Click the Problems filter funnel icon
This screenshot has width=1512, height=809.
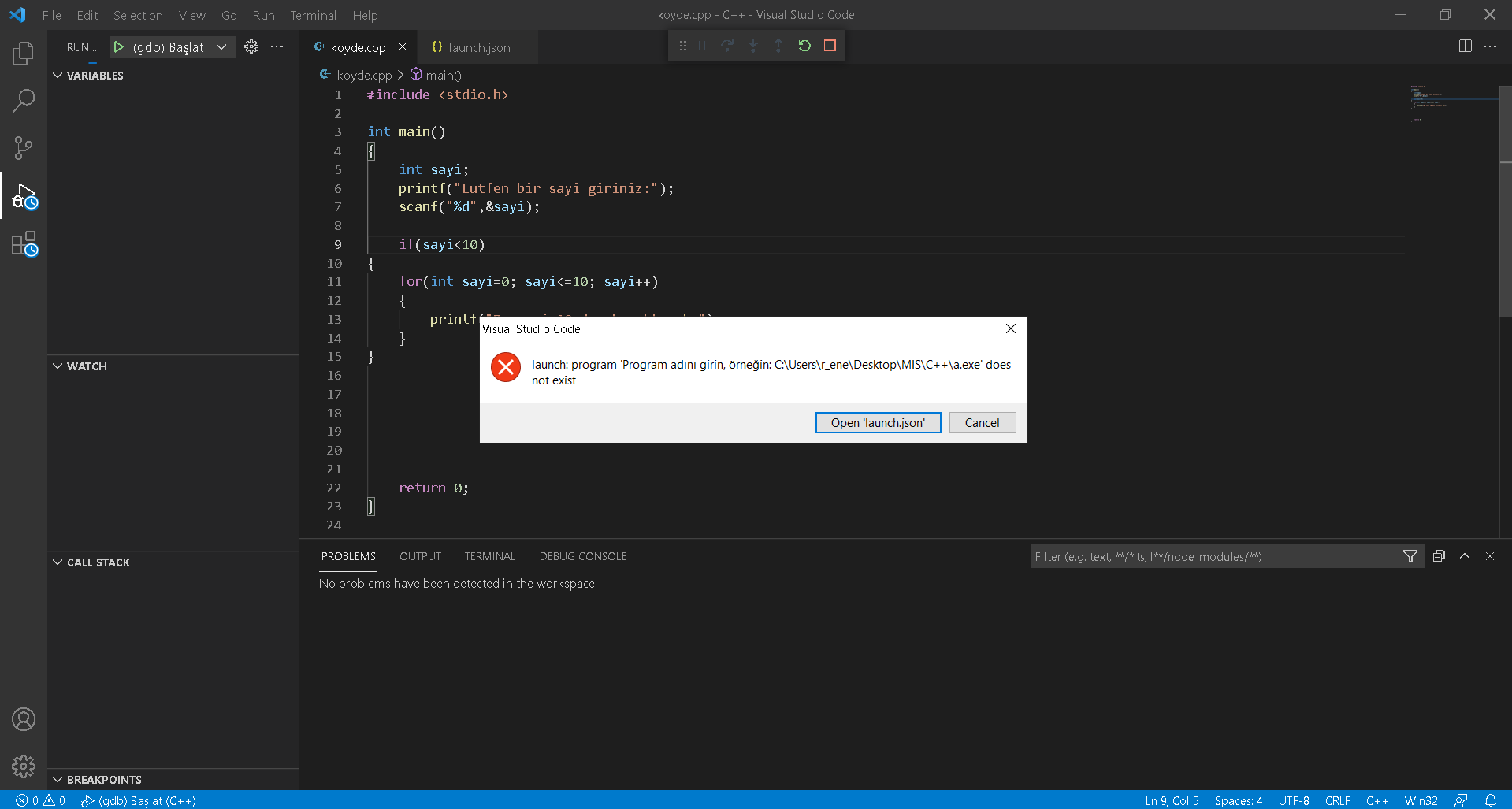(x=1410, y=556)
